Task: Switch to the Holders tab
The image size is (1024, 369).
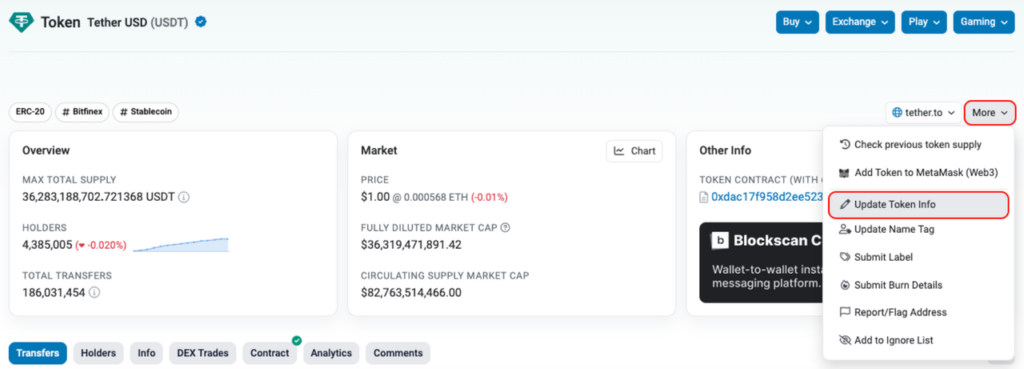Action: 98,353
